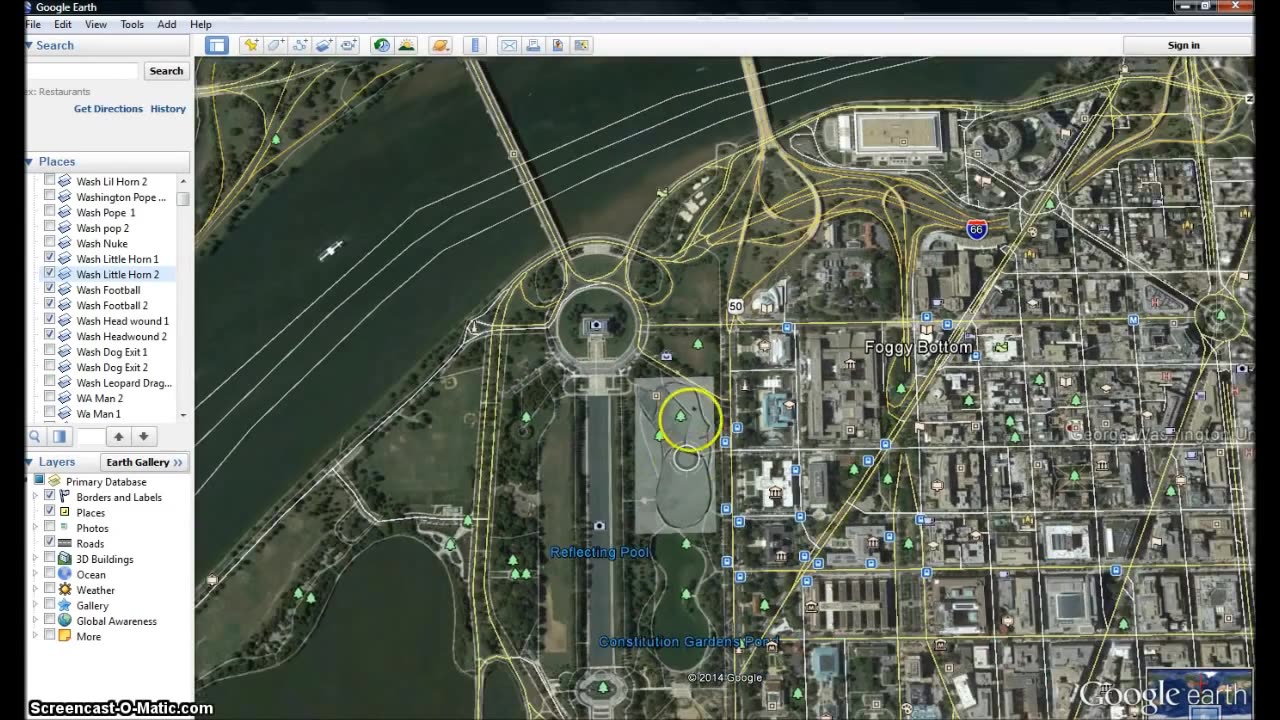Uncheck the Wash Football checkbox
Viewport: 1280px width, 720px height.
tap(49, 289)
